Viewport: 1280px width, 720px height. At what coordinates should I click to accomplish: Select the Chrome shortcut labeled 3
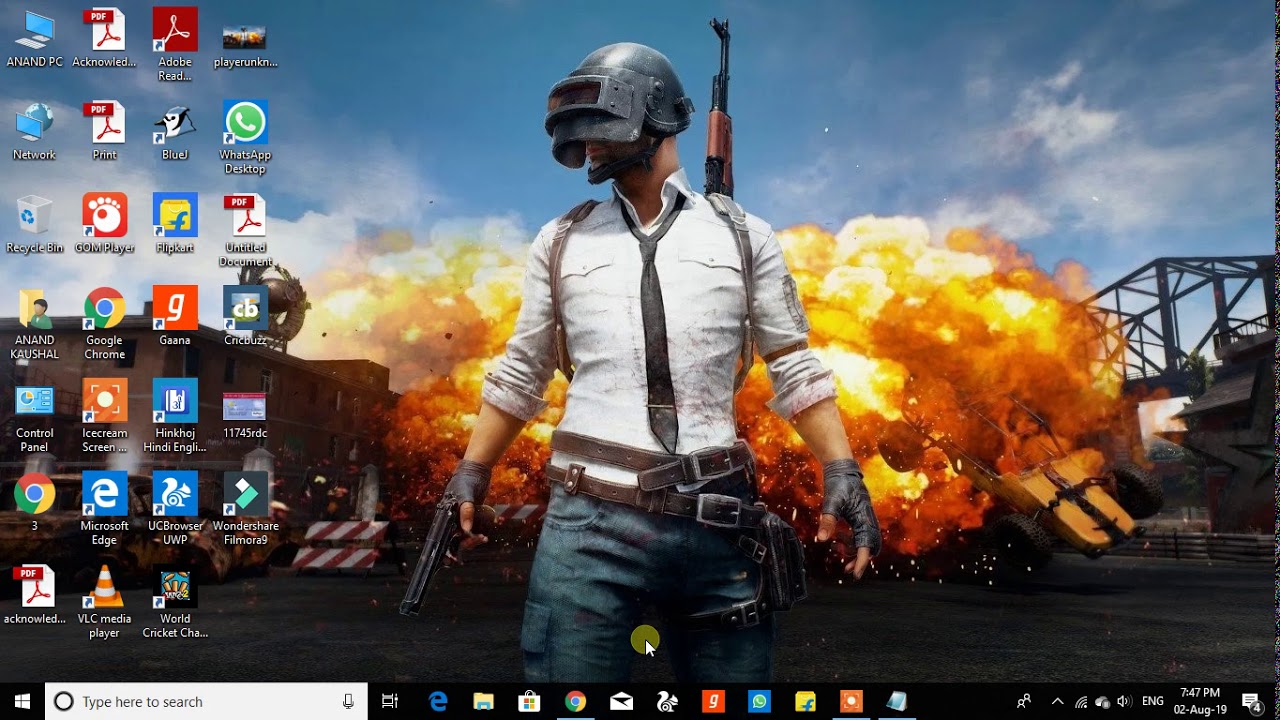pyautogui.click(x=34, y=502)
